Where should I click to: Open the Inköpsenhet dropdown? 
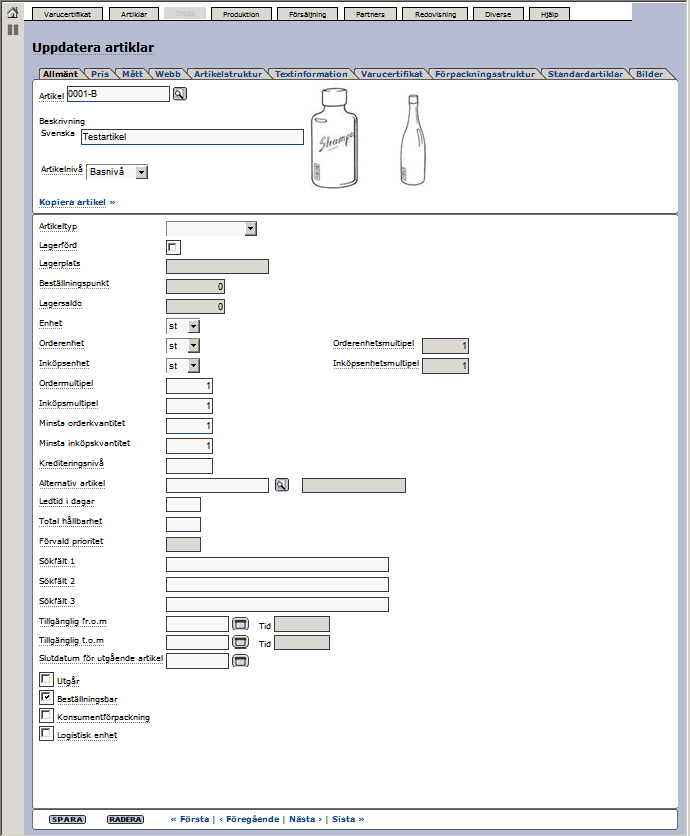pos(183,366)
